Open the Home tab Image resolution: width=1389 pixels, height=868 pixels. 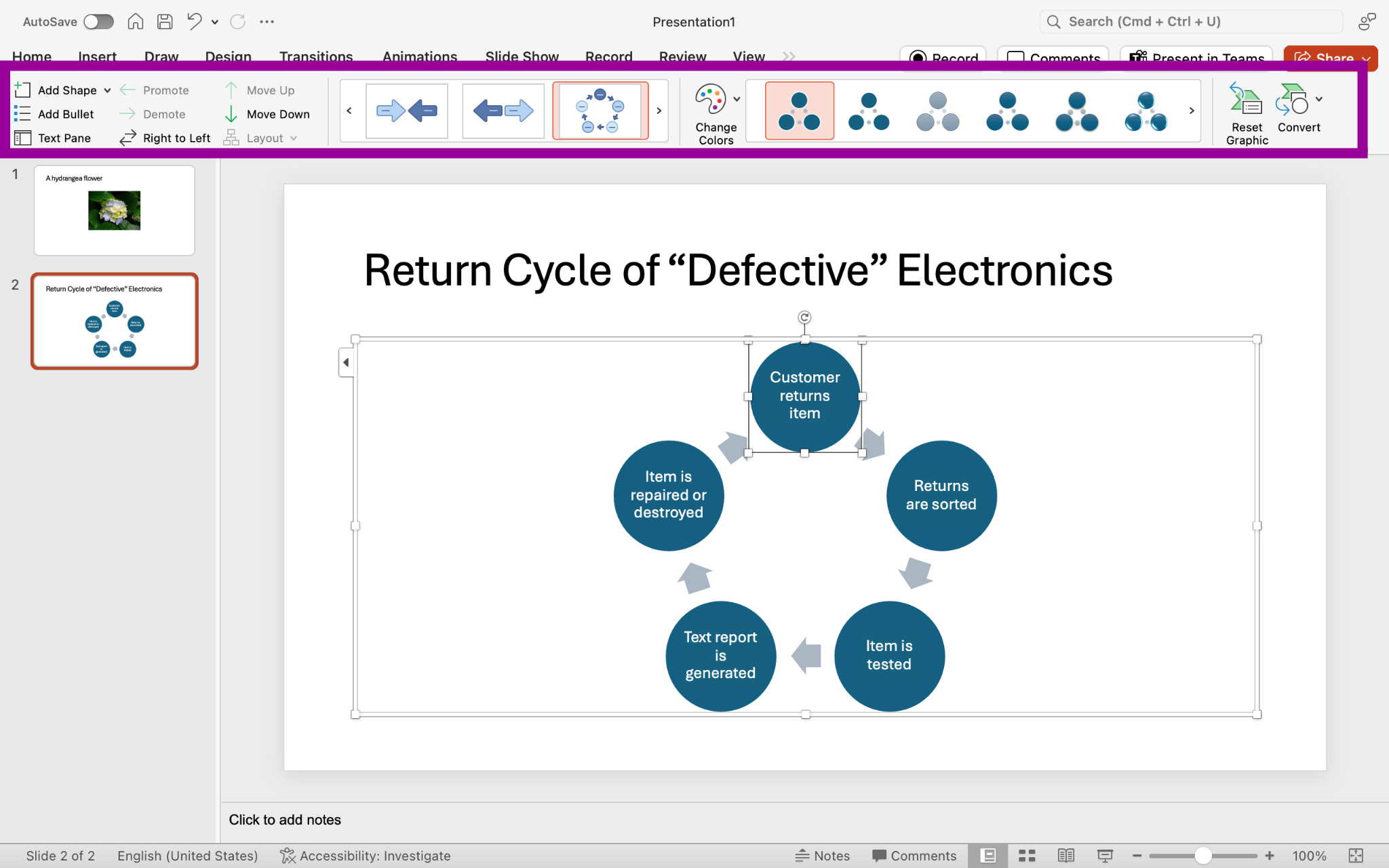click(x=32, y=56)
